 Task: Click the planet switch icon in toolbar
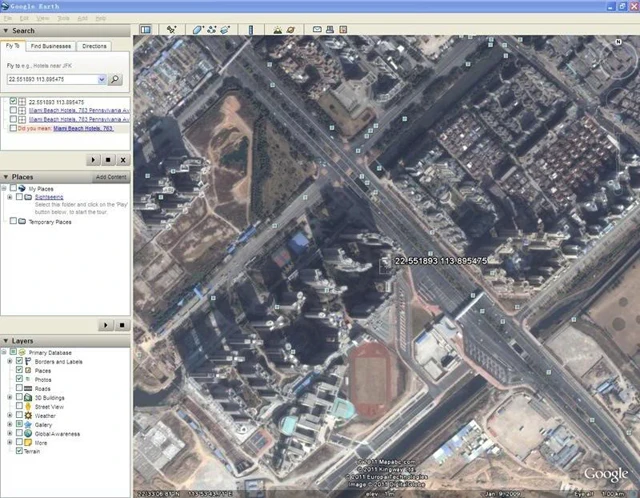(291, 29)
